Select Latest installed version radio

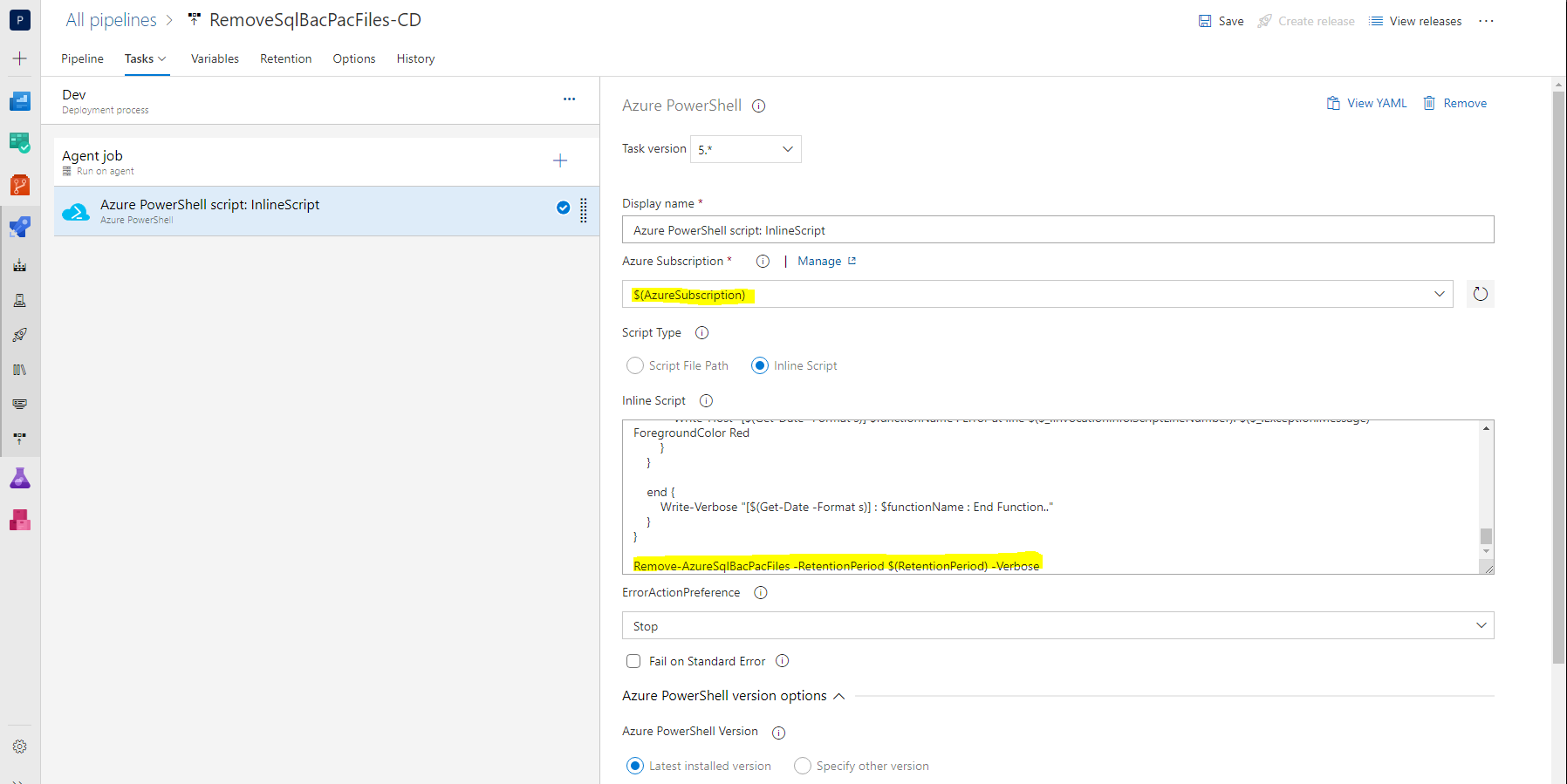pyautogui.click(x=635, y=766)
